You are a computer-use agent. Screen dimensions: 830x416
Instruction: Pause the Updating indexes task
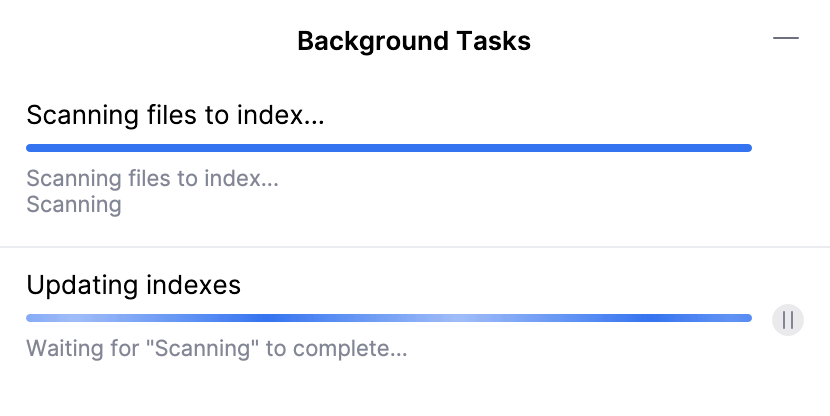788,320
